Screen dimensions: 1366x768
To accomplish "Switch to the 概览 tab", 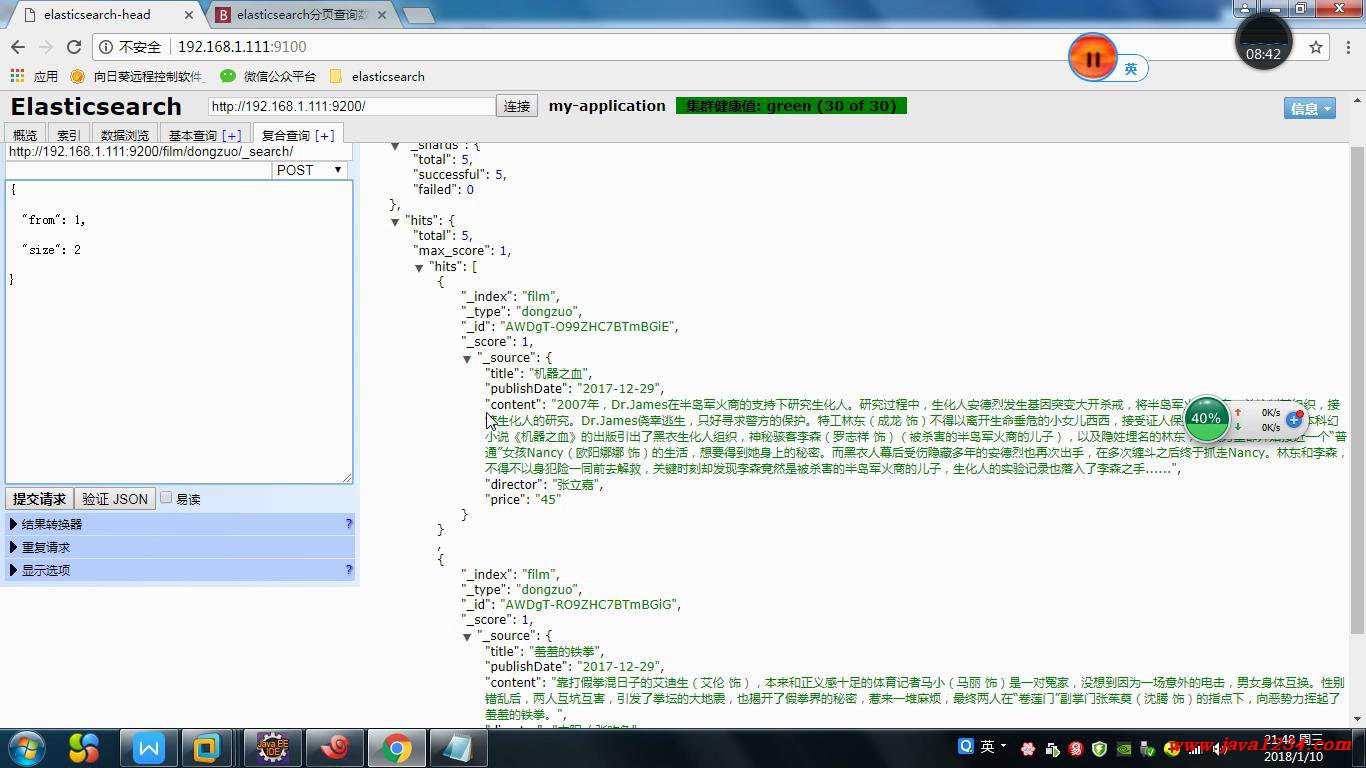I will tap(25, 135).
